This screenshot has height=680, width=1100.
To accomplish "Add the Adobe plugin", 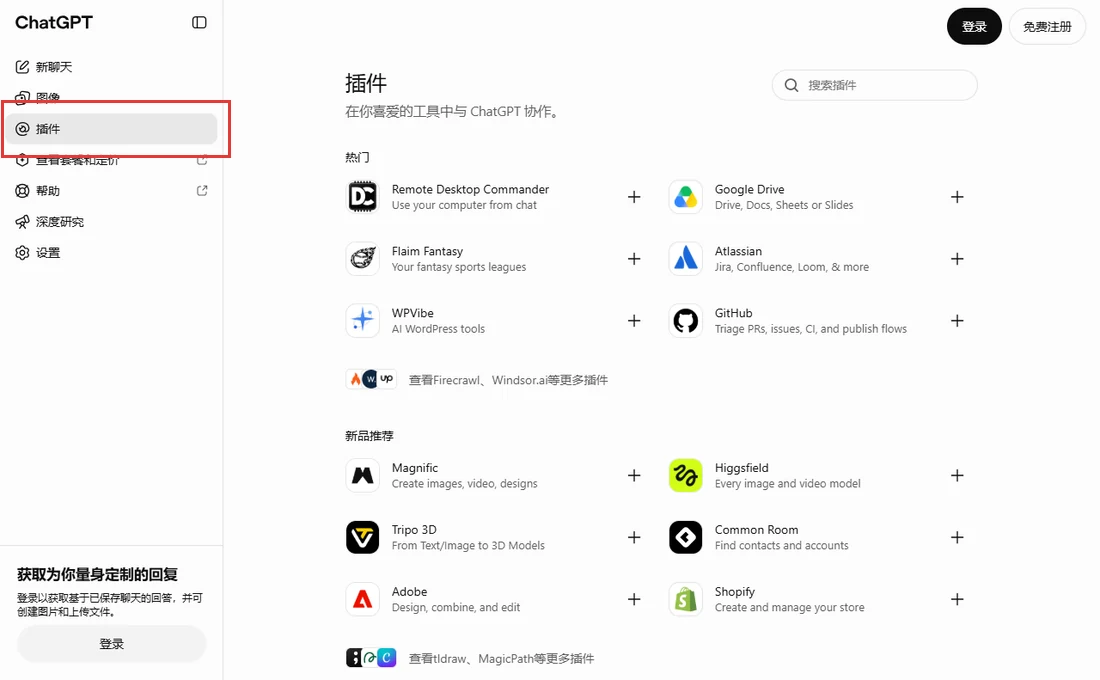I will click(x=634, y=599).
